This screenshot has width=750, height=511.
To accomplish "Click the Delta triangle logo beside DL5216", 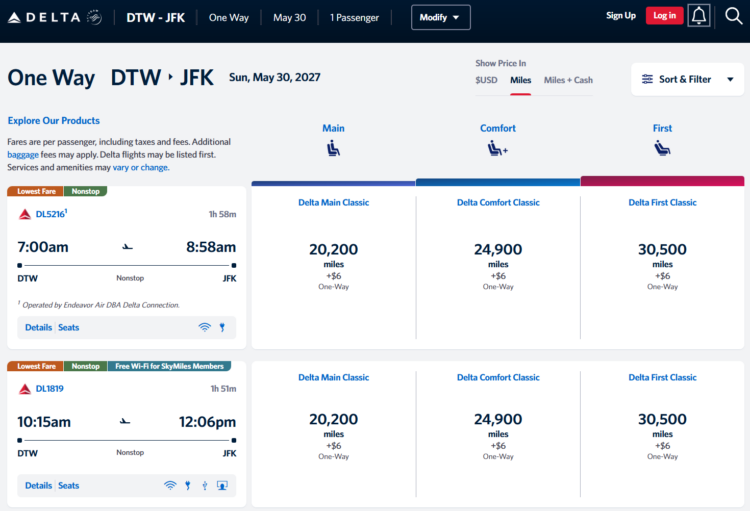I will (24, 214).
